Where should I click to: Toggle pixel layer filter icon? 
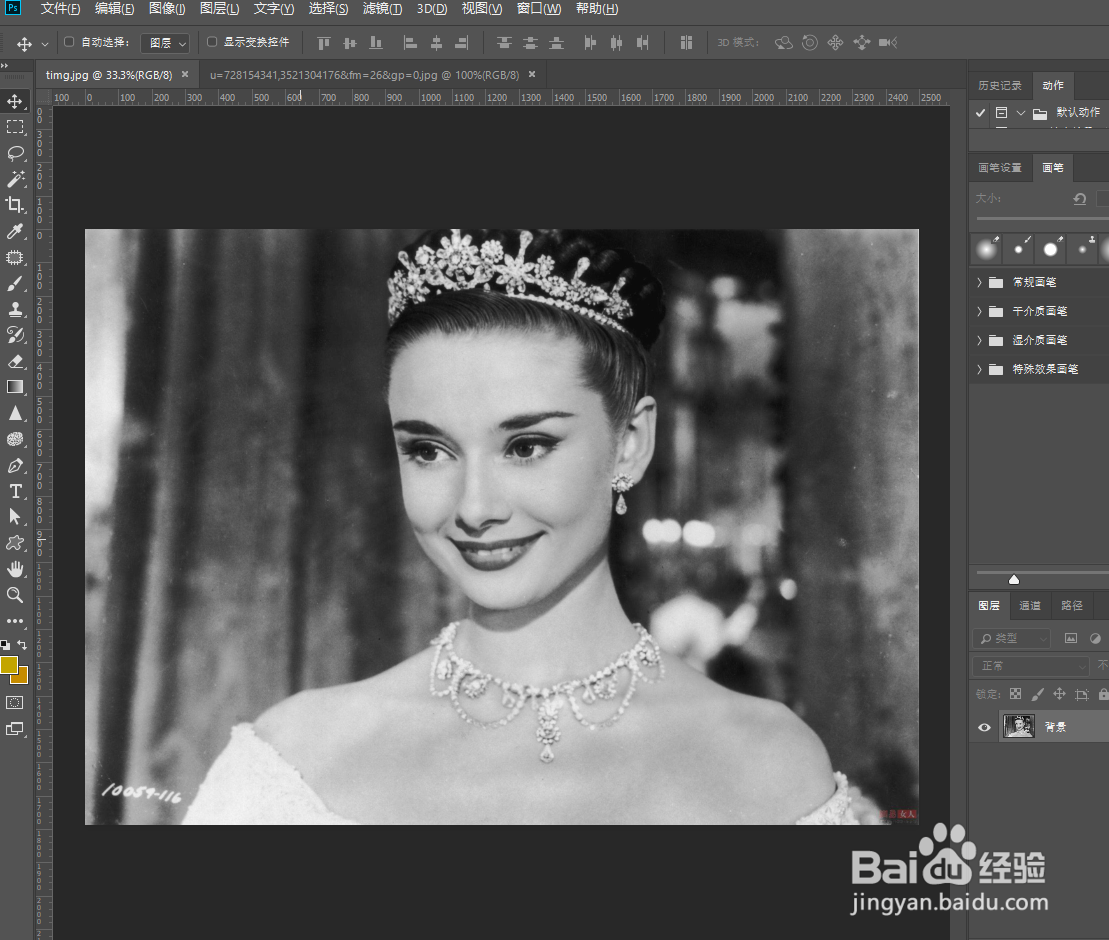[x=1071, y=638]
